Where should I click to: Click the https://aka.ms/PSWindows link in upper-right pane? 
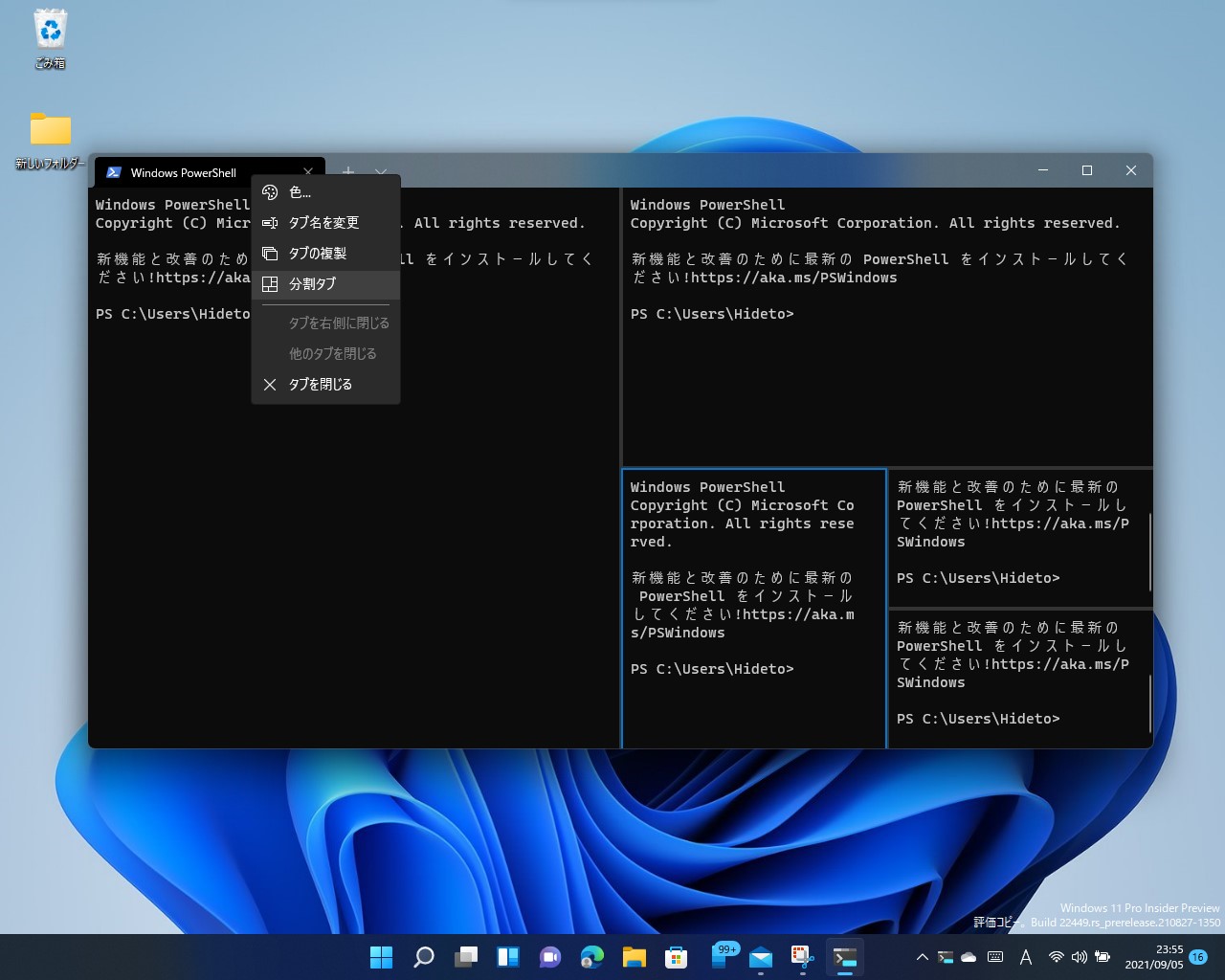pos(793,278)
